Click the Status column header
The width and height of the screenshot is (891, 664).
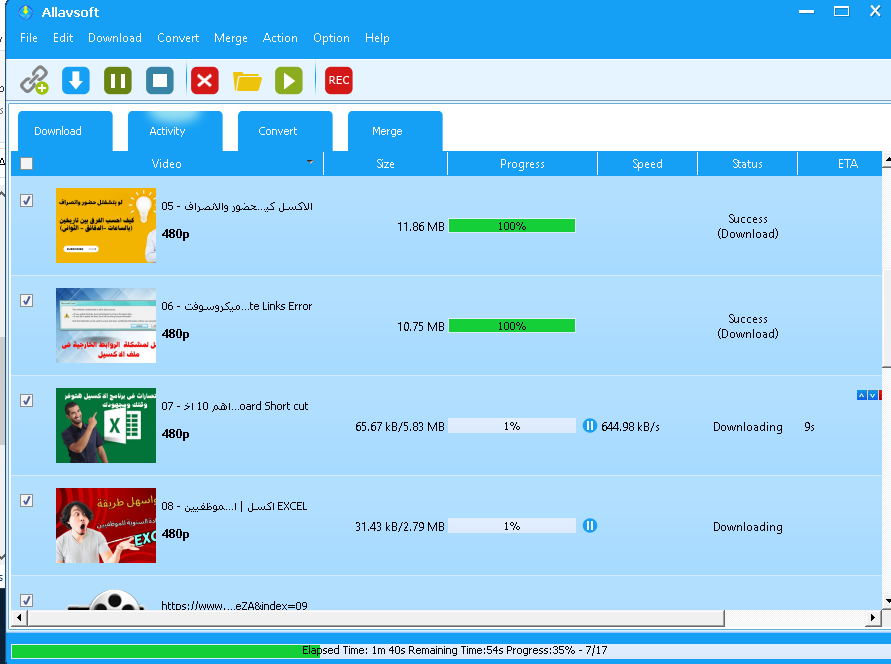(747, 164)
